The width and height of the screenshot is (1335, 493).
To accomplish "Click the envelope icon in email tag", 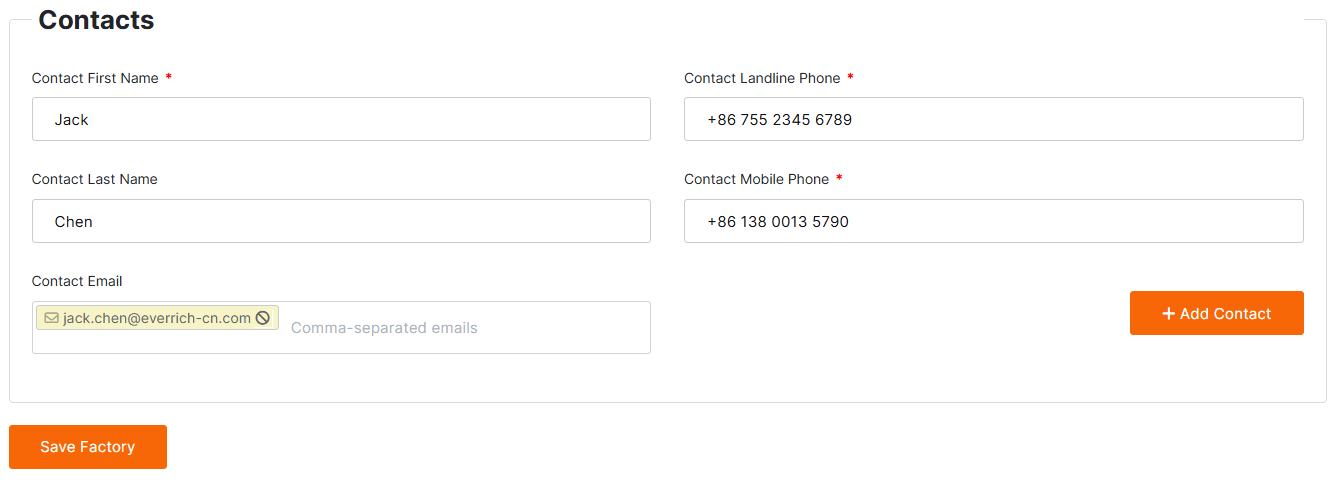I will 51,318.
